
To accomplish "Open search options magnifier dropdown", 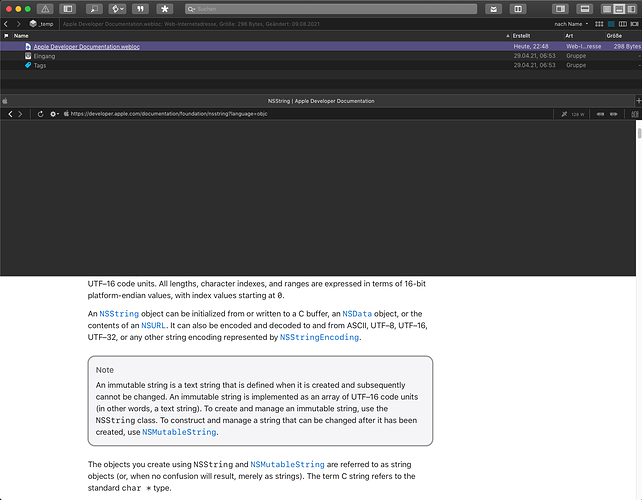I will click(191, 9).
